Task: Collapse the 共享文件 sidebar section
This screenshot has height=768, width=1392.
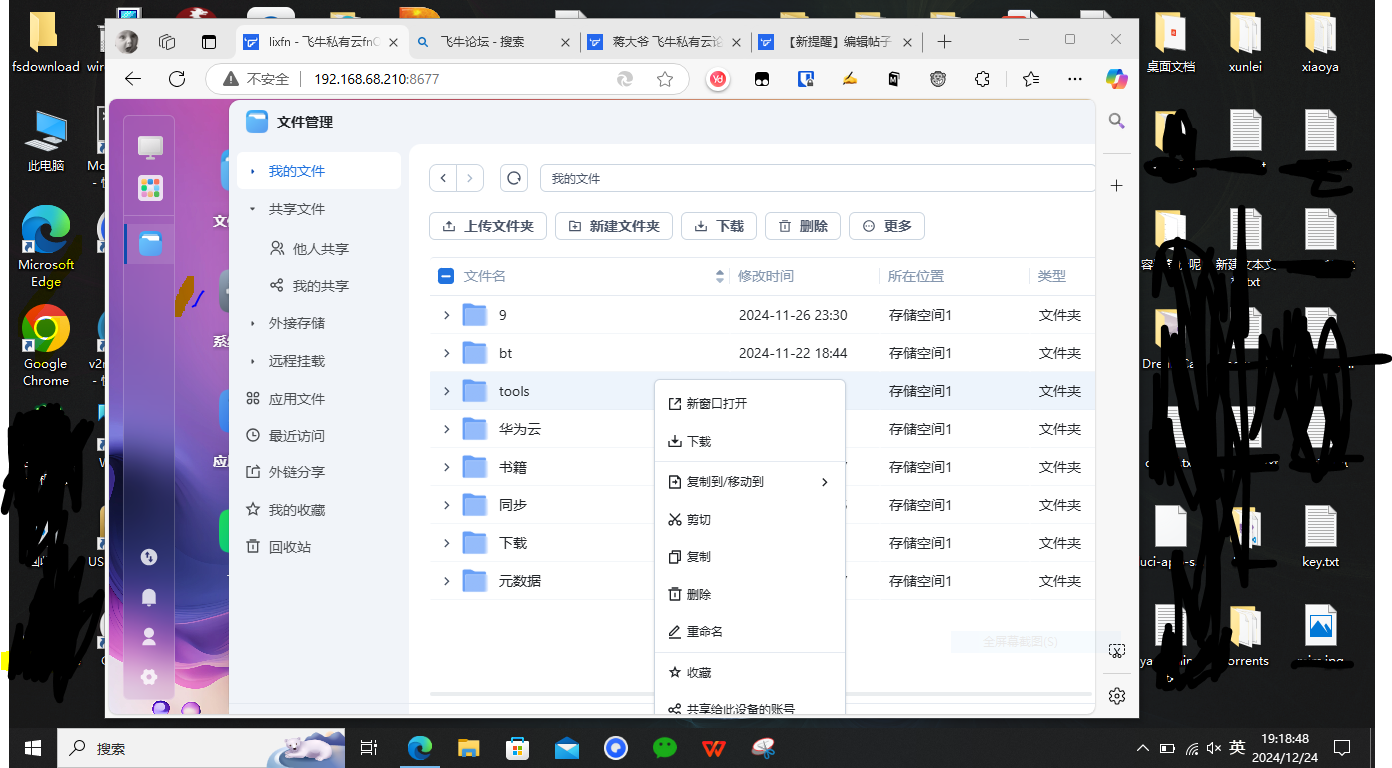Action: click(x=253, y=209)
